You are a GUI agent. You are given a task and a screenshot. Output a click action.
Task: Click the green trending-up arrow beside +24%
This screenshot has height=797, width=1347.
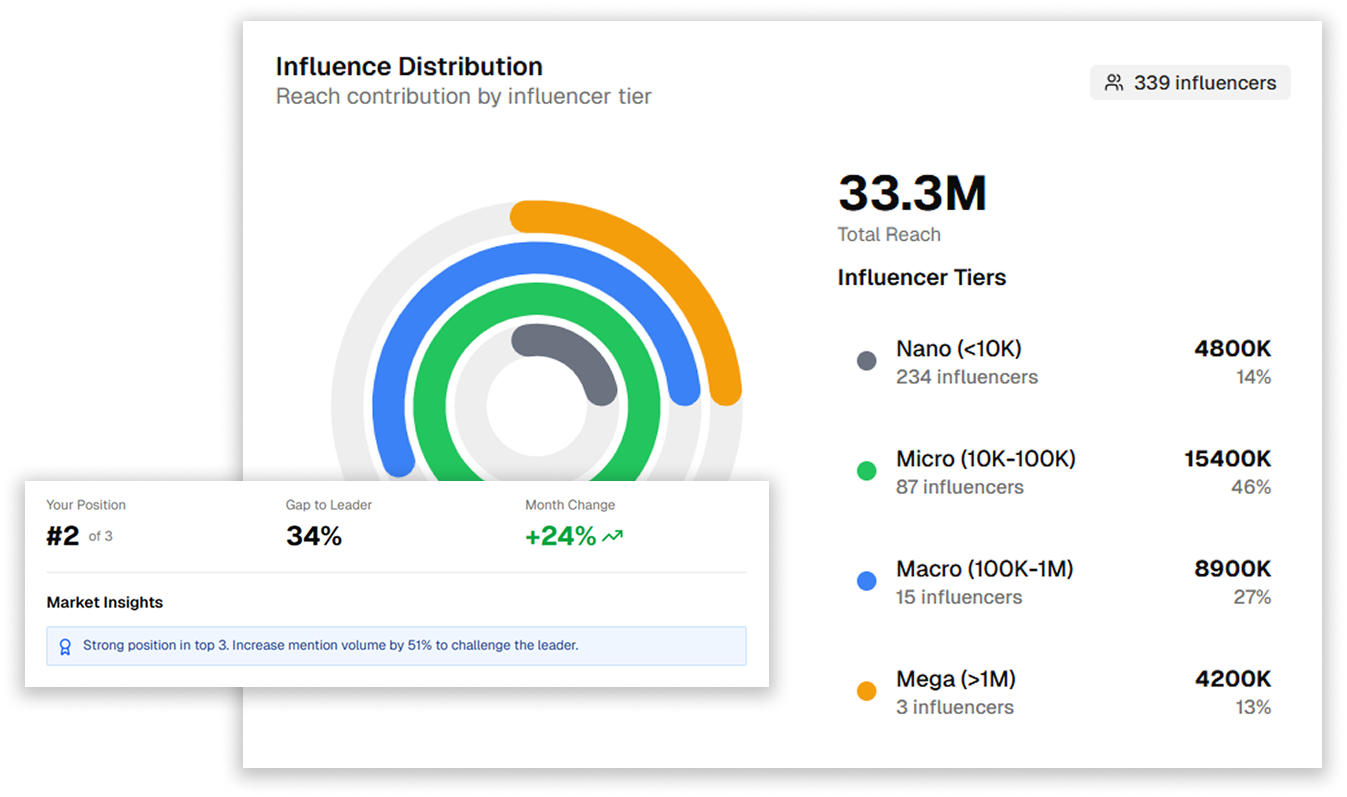pos(614,535)
